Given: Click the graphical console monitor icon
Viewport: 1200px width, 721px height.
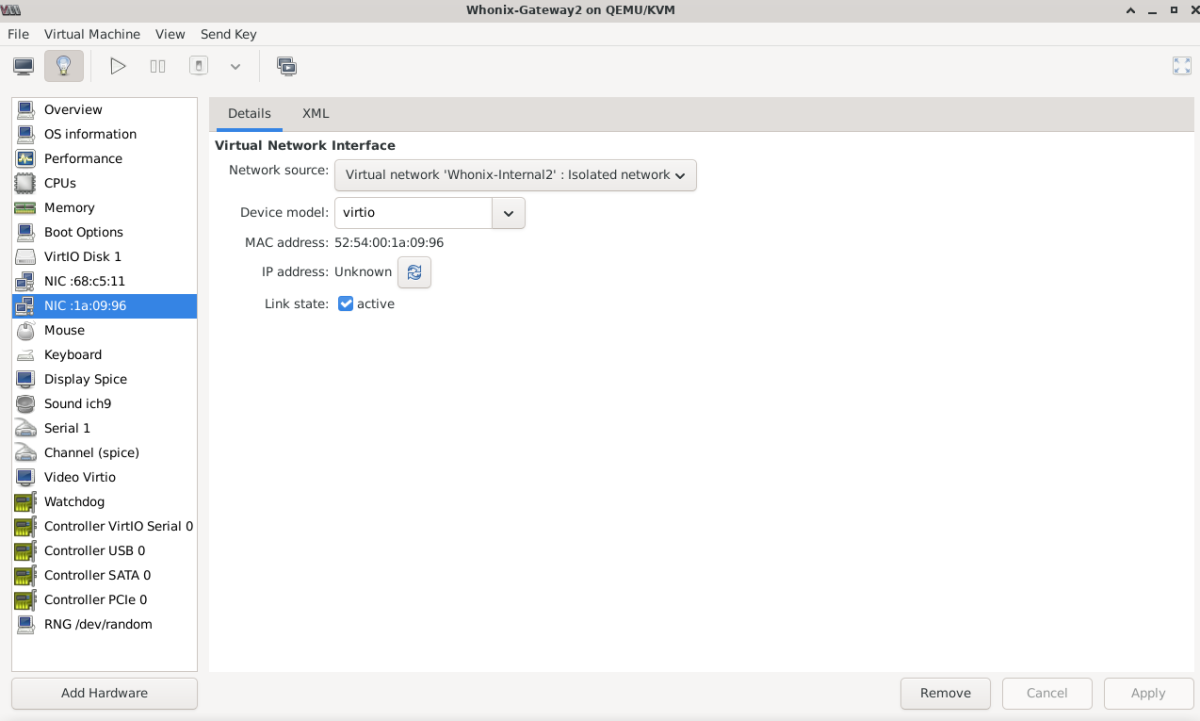Looking at the screenshot, I should pyautogui.click(x=23, y=67).
